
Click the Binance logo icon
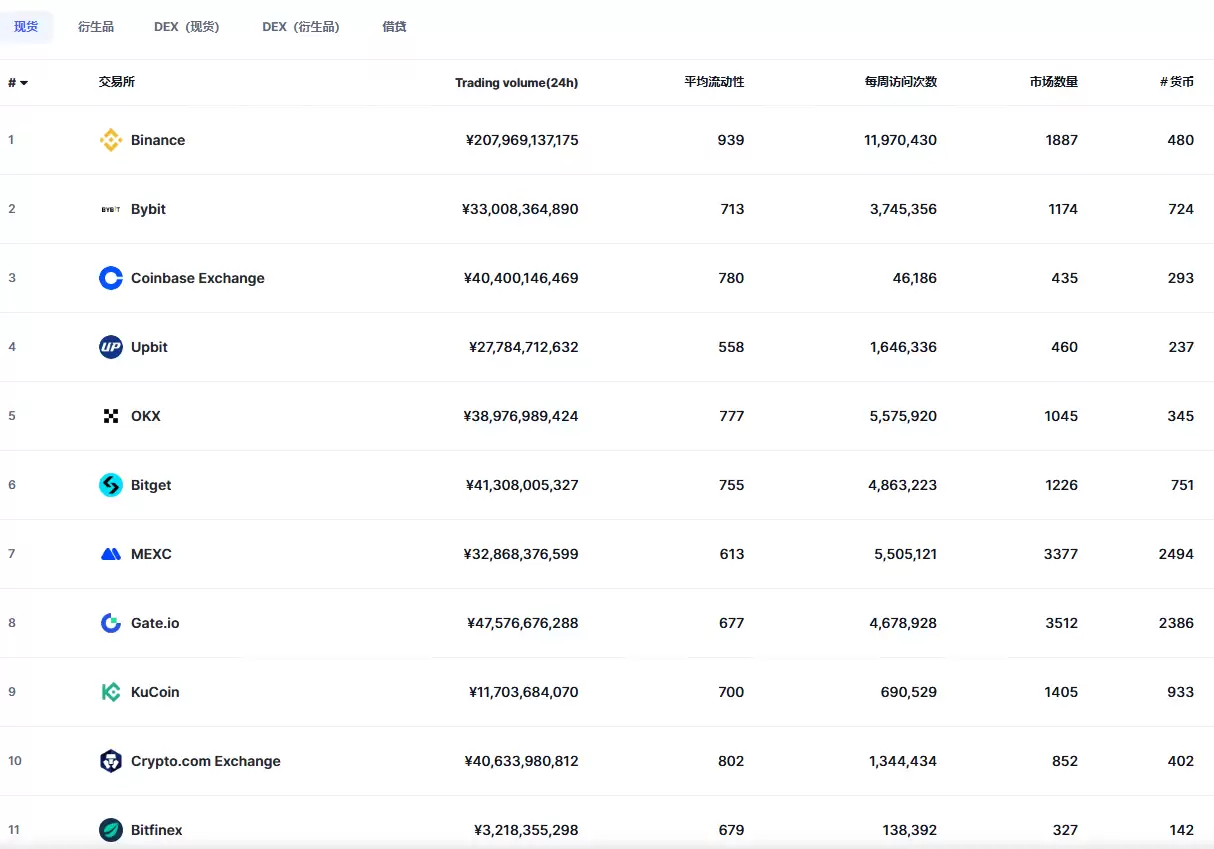(111, 140)
